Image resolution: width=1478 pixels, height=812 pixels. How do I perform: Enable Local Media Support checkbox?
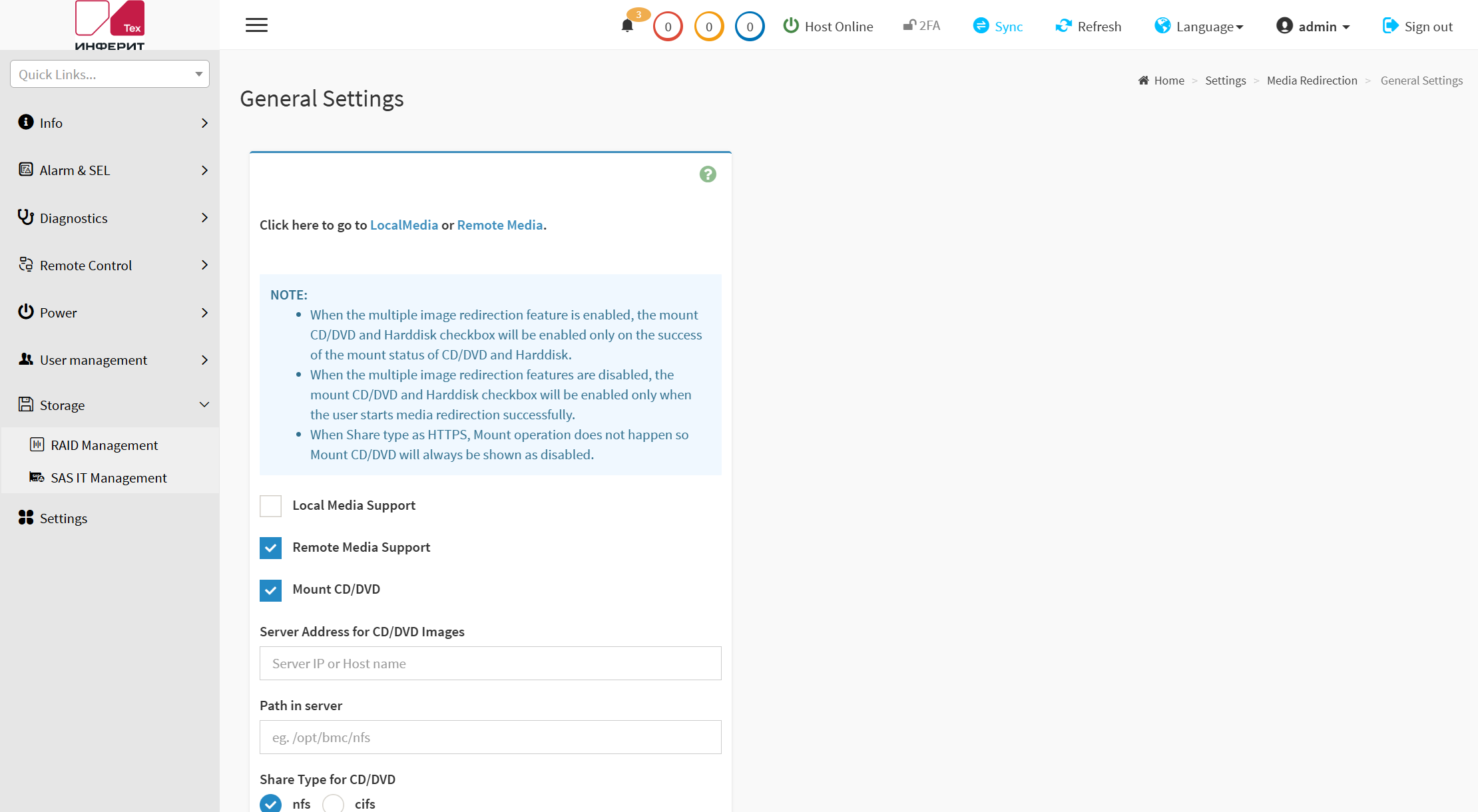[270, 506]
